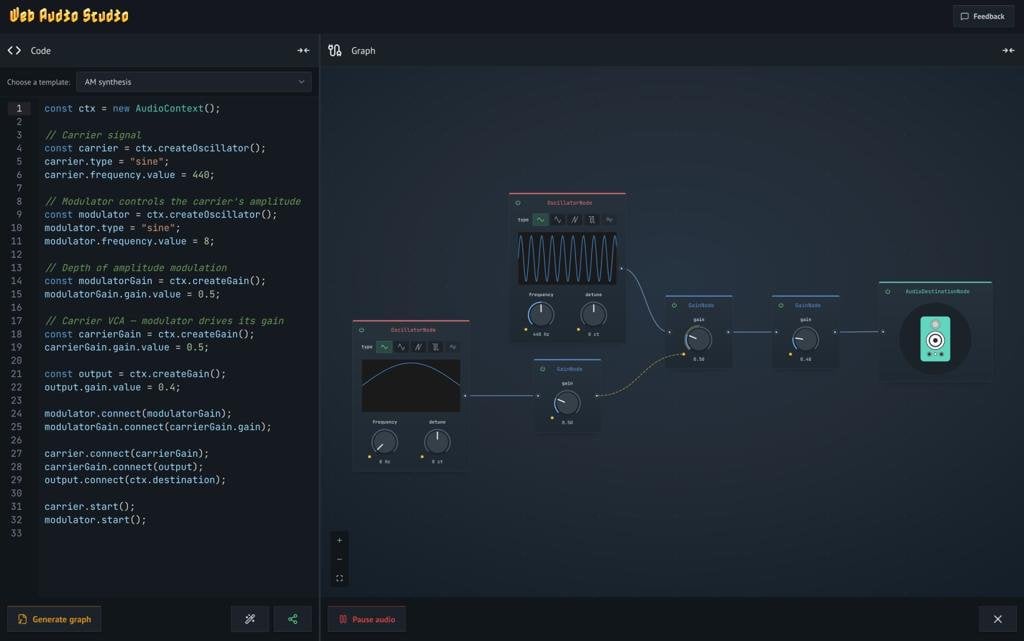Toggle the sine wave type on bottom OscillatorNode
This screenshot has width=1024, height=641.
pyautogui.click(x=384, y=347)
